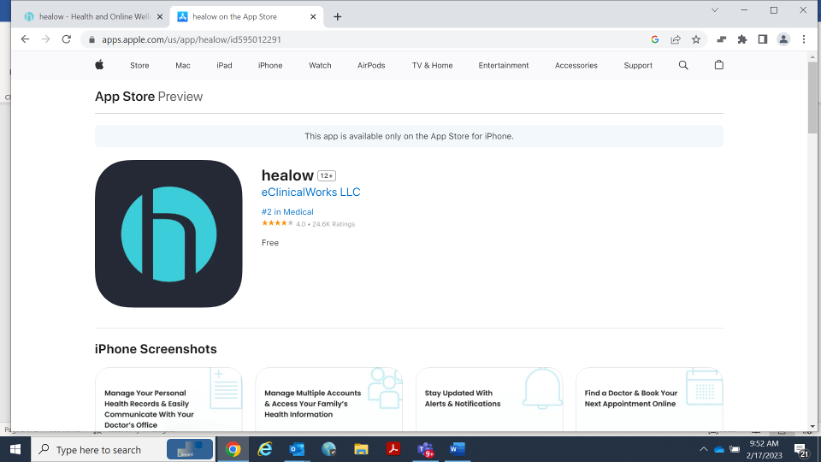This screenshot has height=462, width=822.
Task: Open Apple site search magnifier
Action: click(683, 65)
